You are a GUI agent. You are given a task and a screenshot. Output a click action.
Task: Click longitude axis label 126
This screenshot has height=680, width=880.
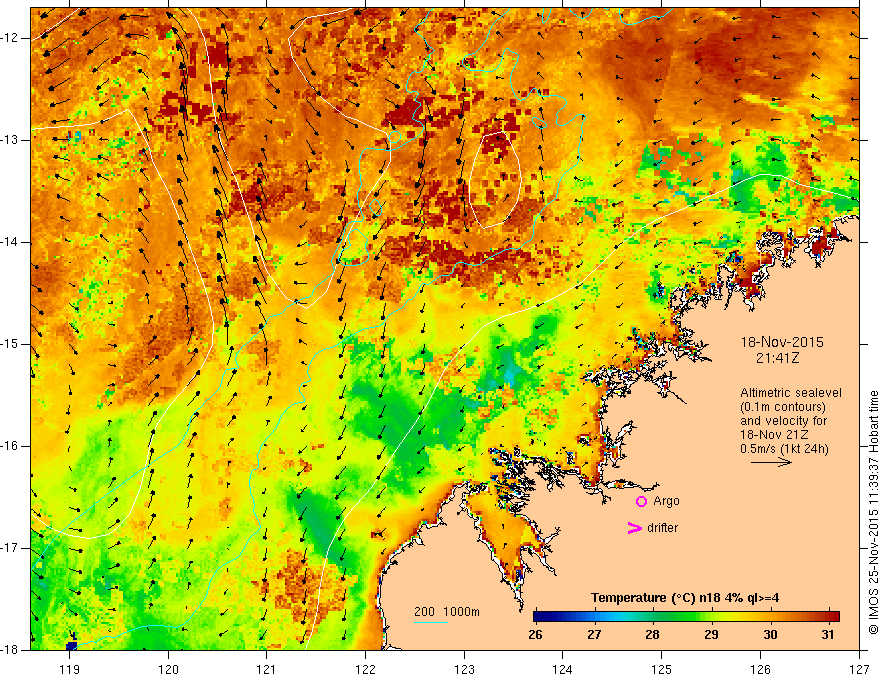point(760,669)
